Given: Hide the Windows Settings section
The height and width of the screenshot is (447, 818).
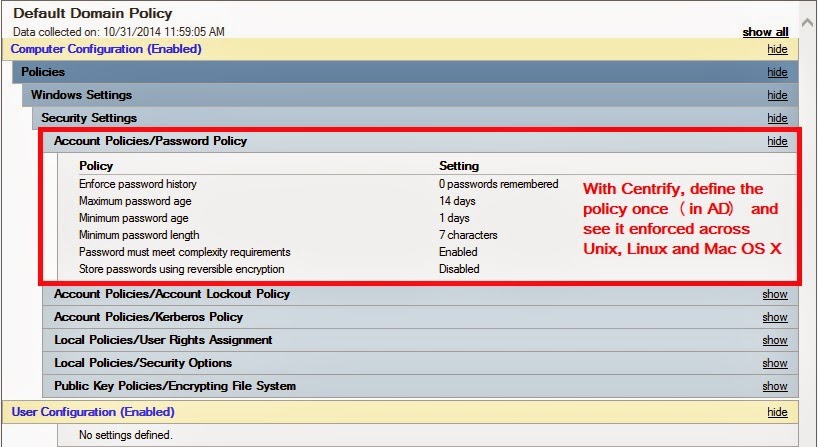Looking at the screenshot, I should [777, 95].
